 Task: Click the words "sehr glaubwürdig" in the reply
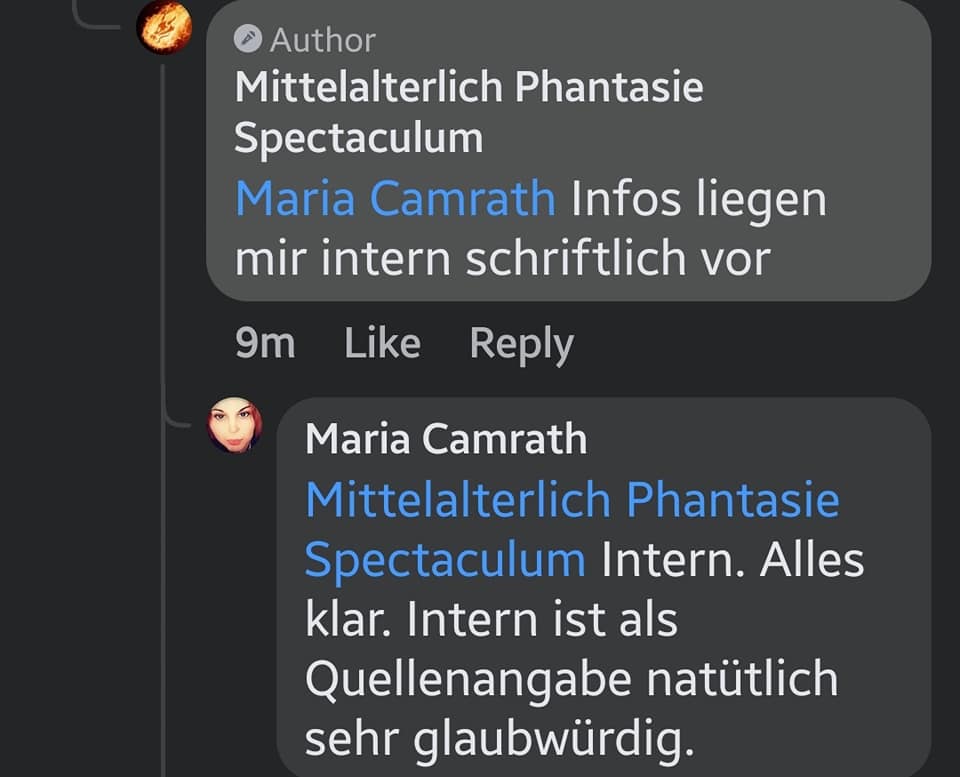coord(498,740)
